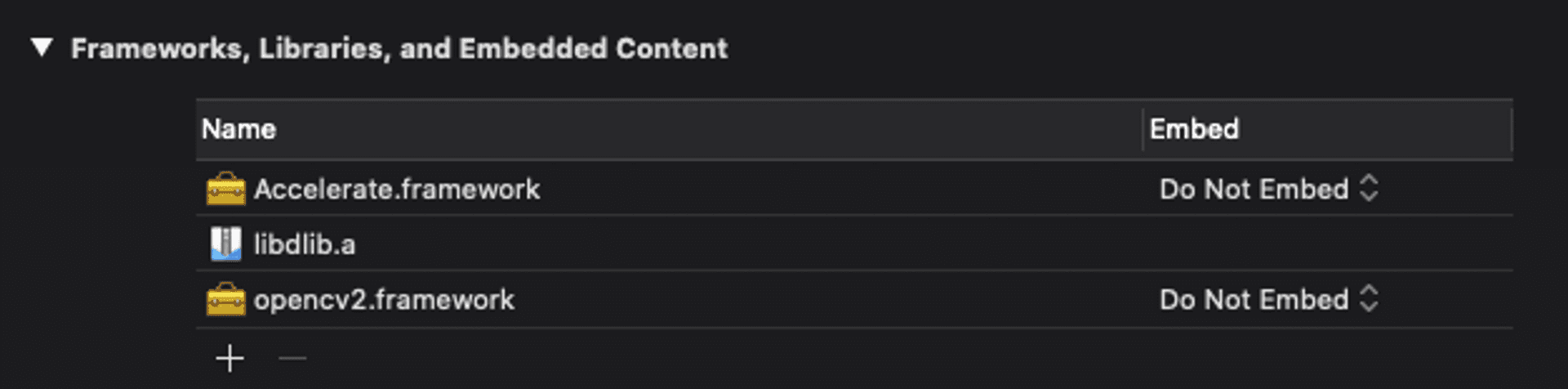This screenshot has width=1568, height=389.
Task: Select the Accelerate.framework name label
Action: pyautogui.click(x=397, y=189)
